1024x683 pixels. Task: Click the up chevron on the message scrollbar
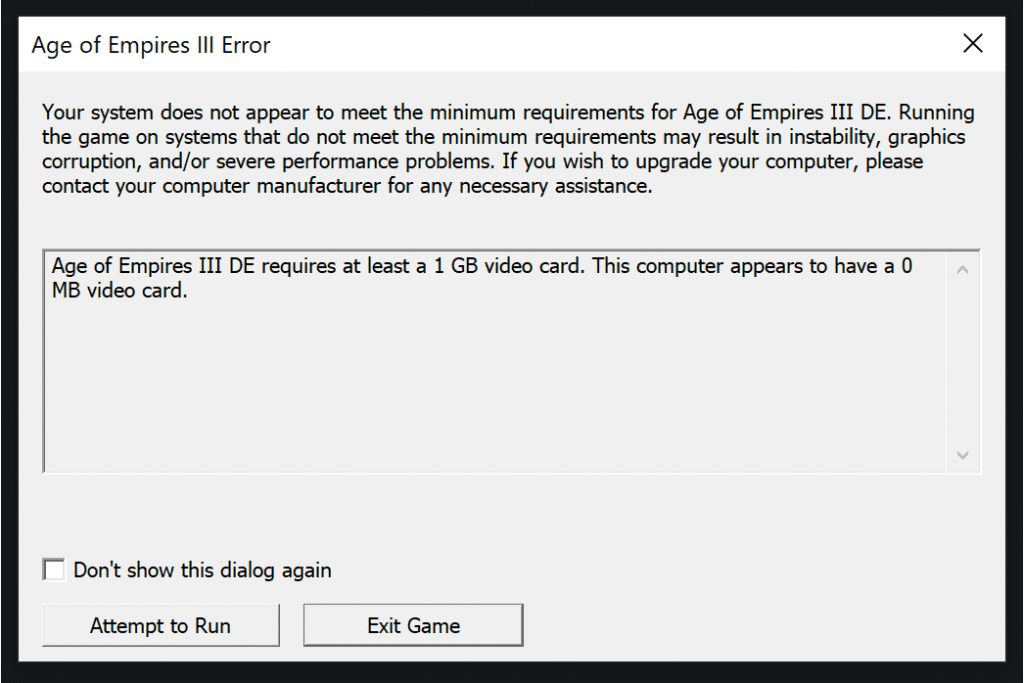(962, 268)
